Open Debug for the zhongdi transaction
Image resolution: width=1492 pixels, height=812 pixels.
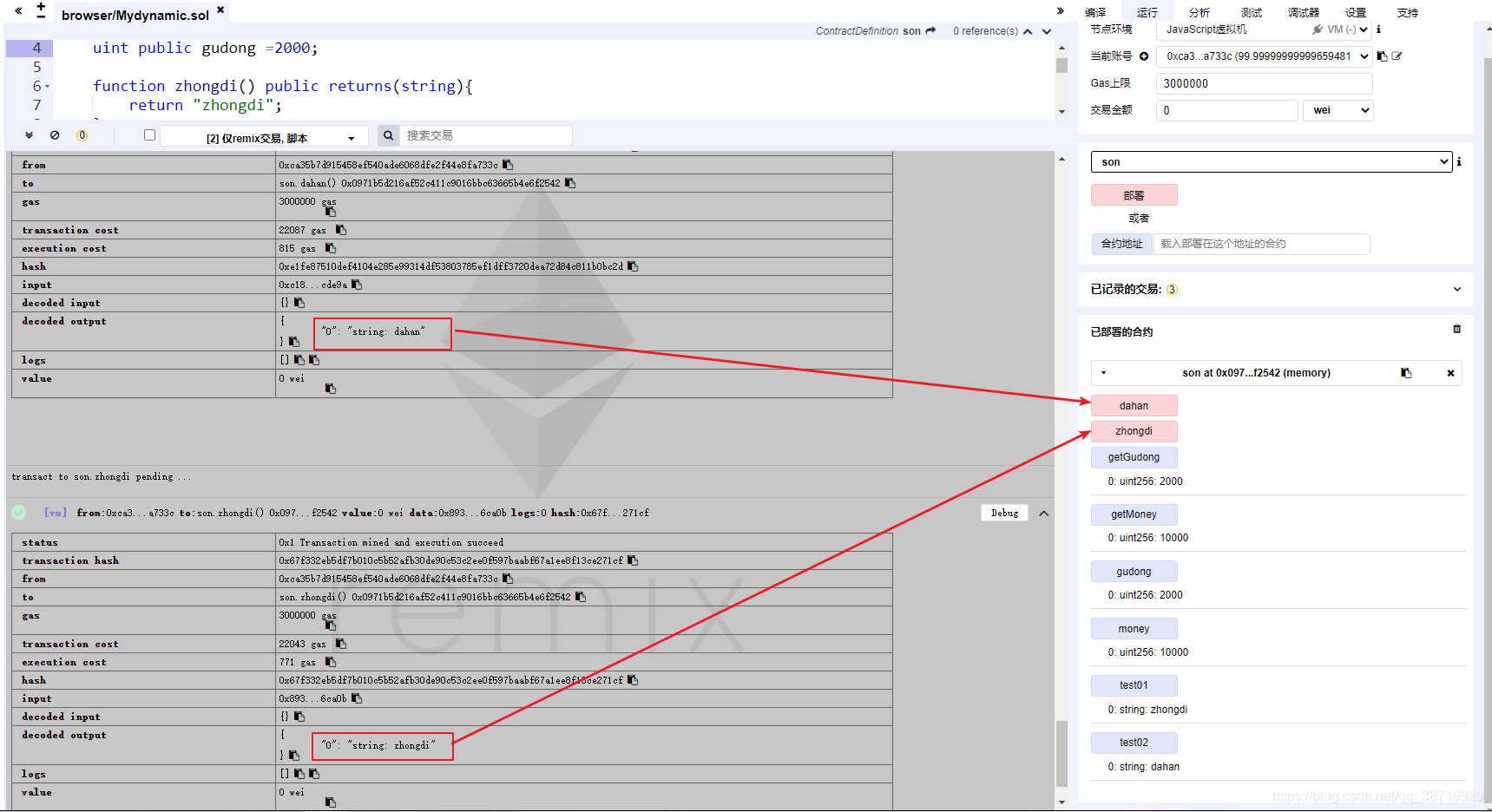click(x=1005, y=513)
